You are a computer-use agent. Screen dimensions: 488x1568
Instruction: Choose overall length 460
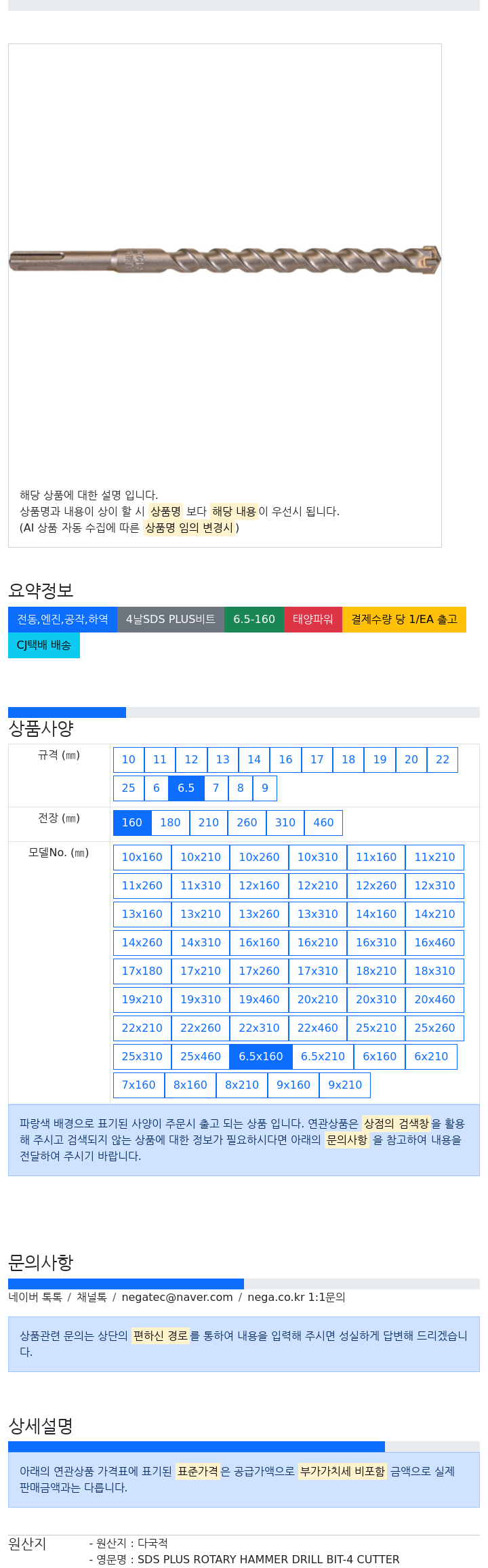click(323, 823)
